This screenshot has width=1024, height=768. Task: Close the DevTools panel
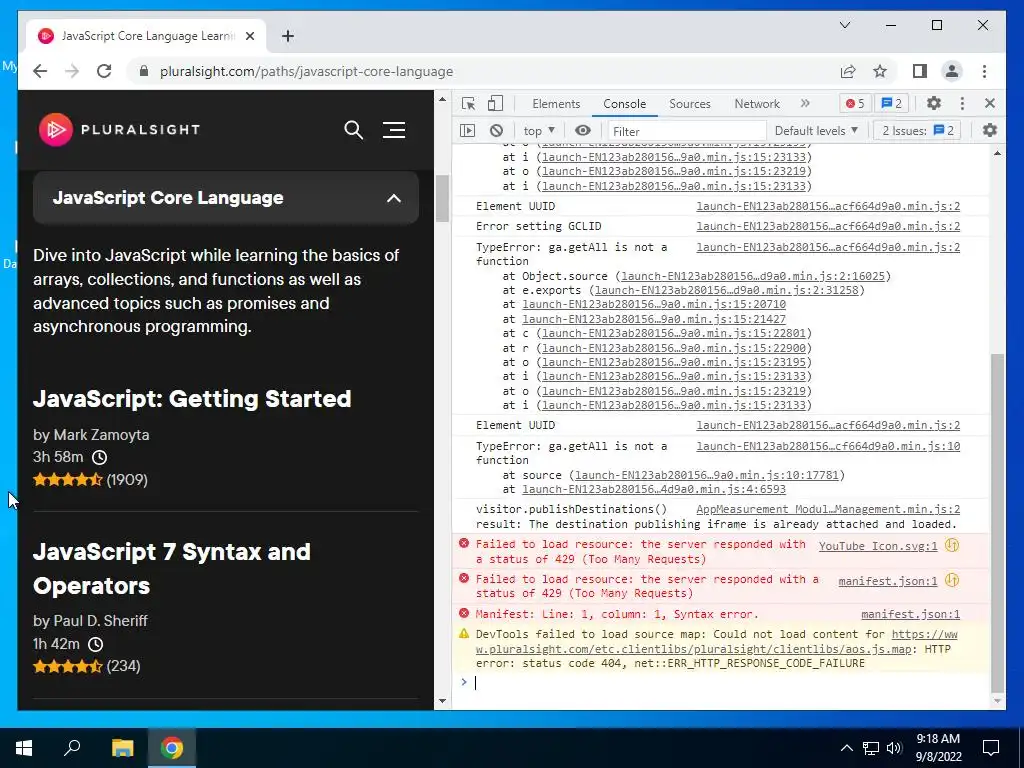(x=990, y=103)
